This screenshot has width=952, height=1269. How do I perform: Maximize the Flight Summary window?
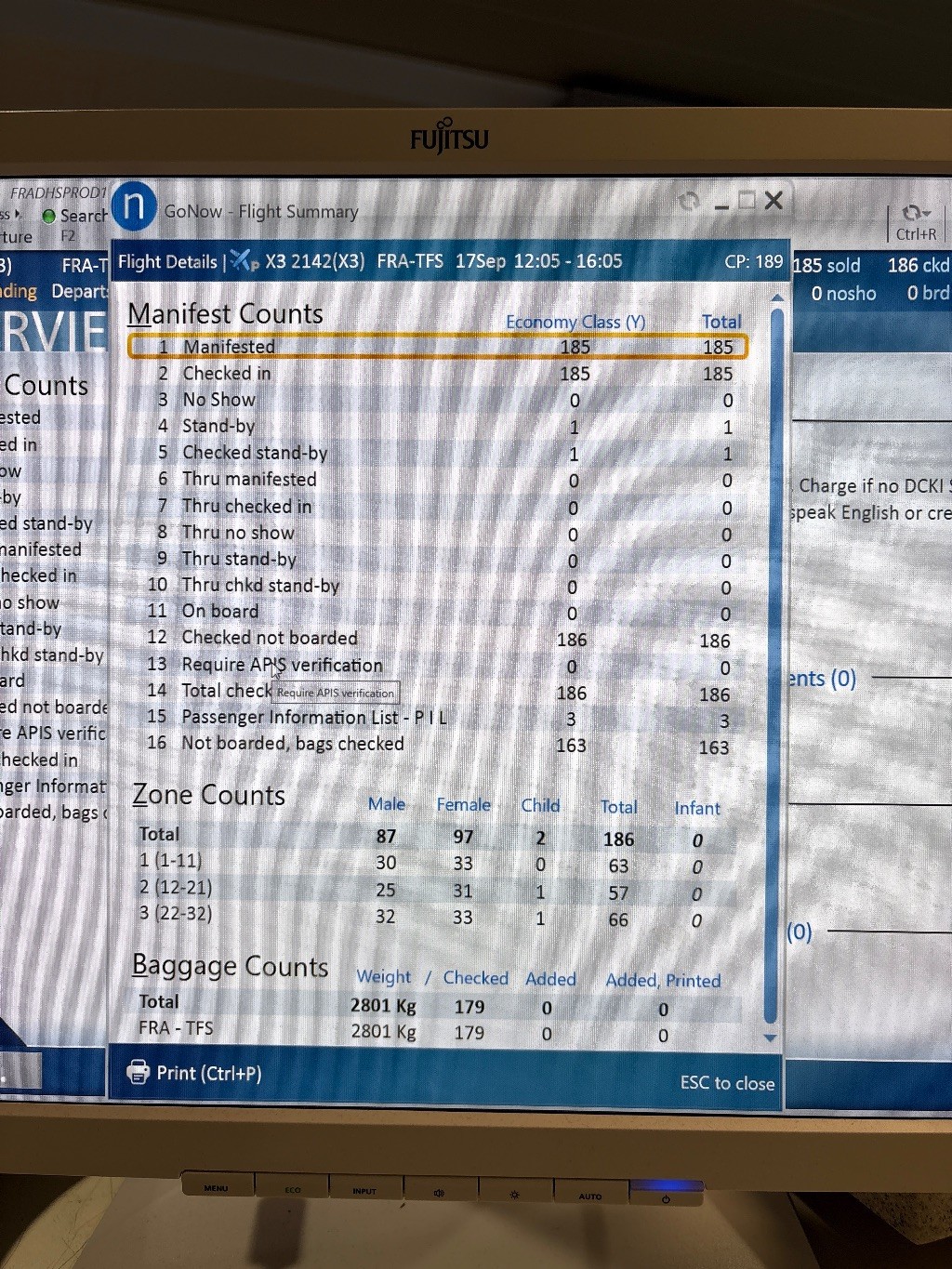tap(747, 201)
